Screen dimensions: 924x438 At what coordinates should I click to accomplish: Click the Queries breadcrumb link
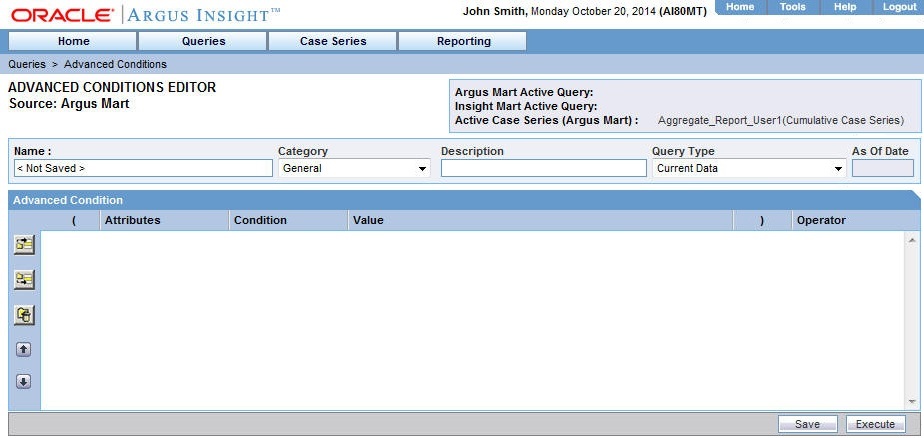pos(27,64)
